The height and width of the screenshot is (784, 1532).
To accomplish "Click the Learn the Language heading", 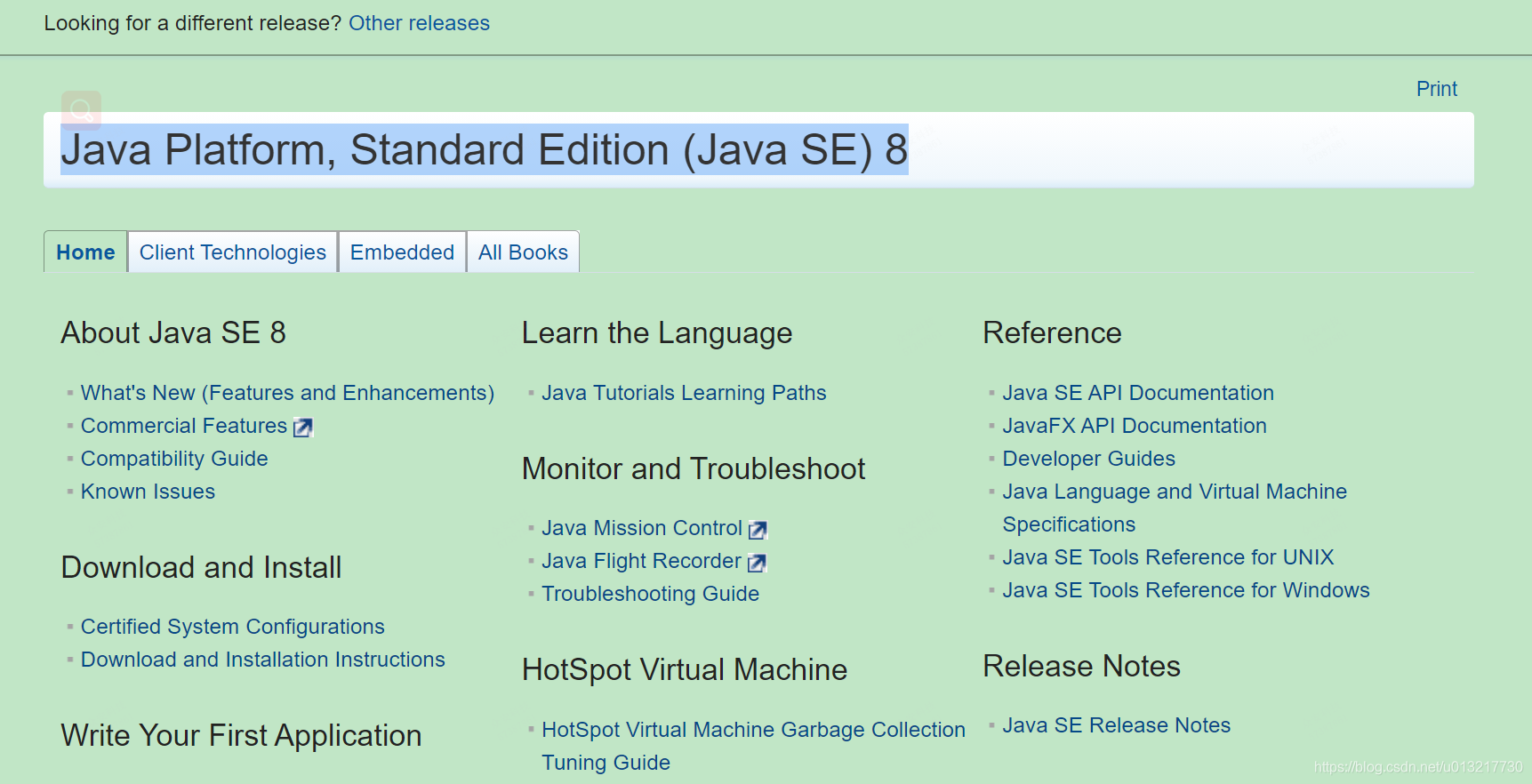I will [657, 333].
